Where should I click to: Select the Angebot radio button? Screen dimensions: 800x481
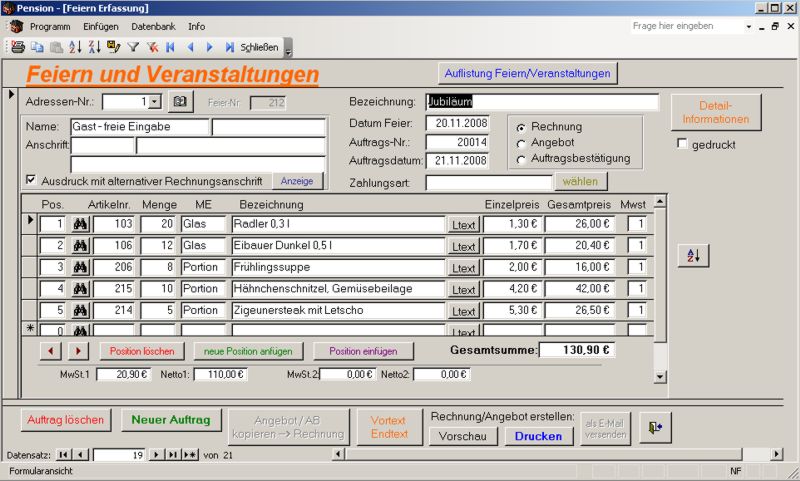click(521, 143)
